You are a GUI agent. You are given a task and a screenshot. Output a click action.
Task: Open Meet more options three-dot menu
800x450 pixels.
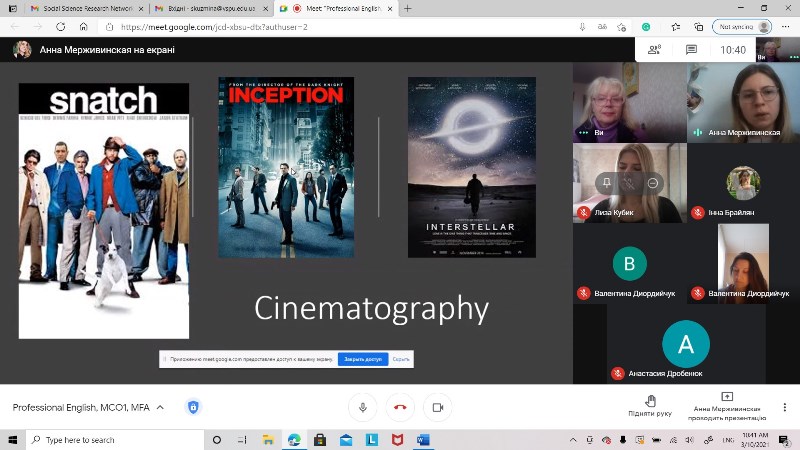tap(785, 407)
